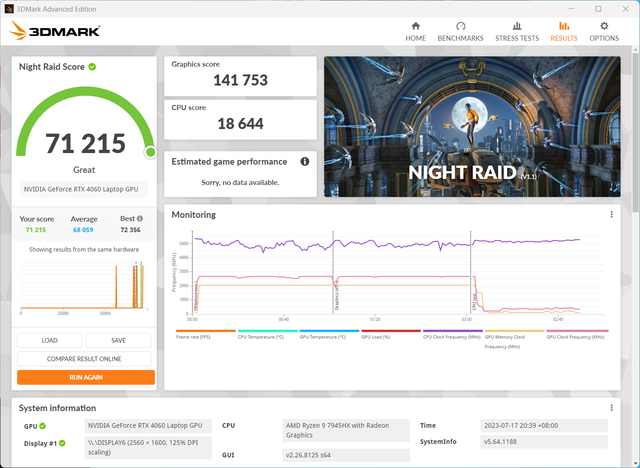Screen dimensions: 640x468
Task: Open the Benchmarks section
Action: 460,32
